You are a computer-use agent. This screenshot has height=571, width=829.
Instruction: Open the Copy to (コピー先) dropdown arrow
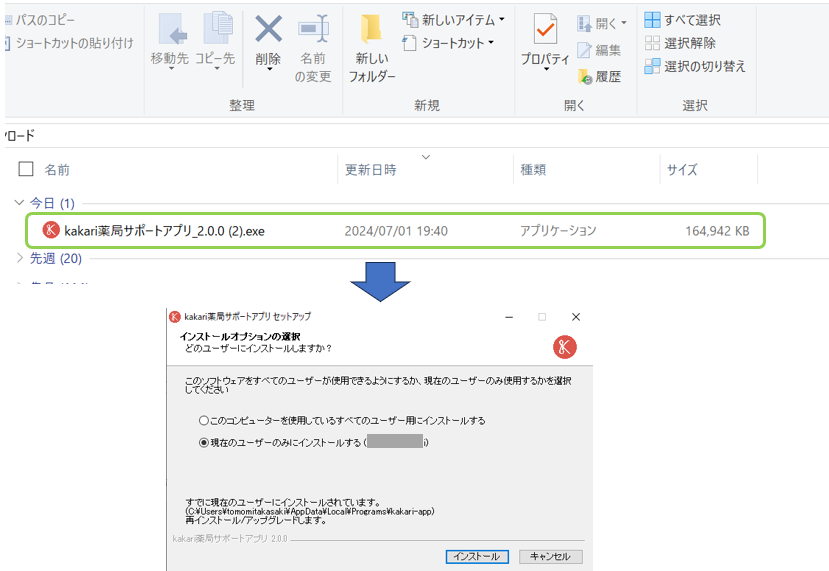[217, 69]
